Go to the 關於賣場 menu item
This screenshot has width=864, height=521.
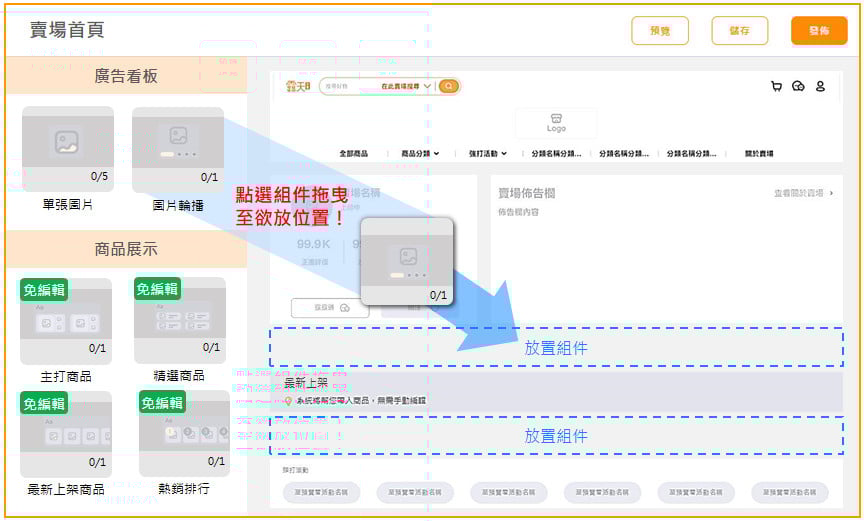[758, 154]
